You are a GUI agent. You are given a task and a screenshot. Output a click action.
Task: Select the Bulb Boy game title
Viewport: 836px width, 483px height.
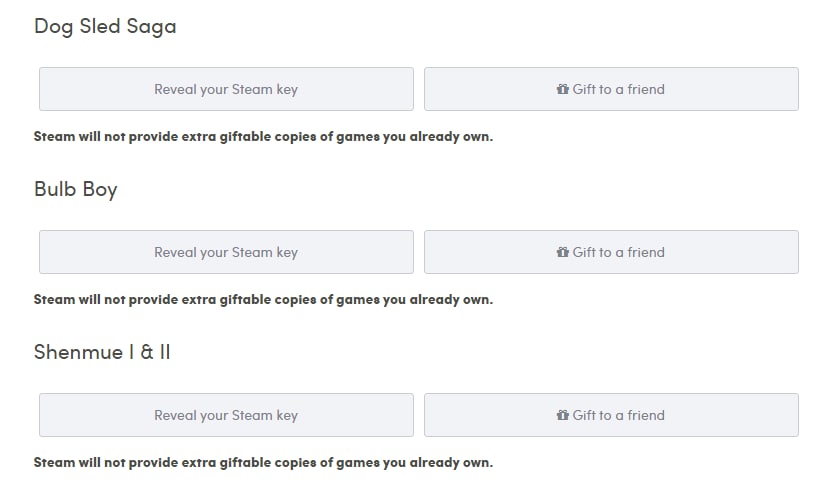point(76,190)
